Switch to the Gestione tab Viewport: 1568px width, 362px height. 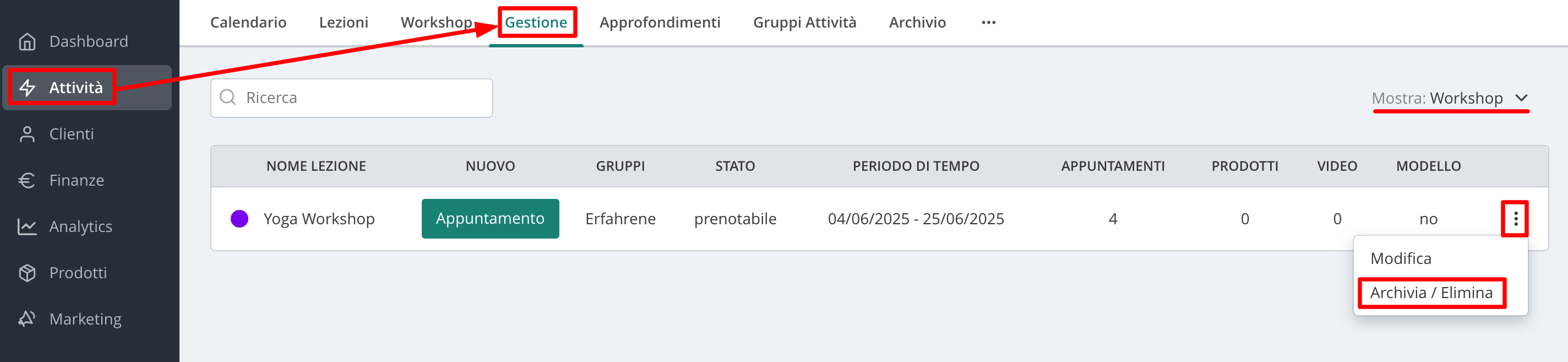coord(536,23)
